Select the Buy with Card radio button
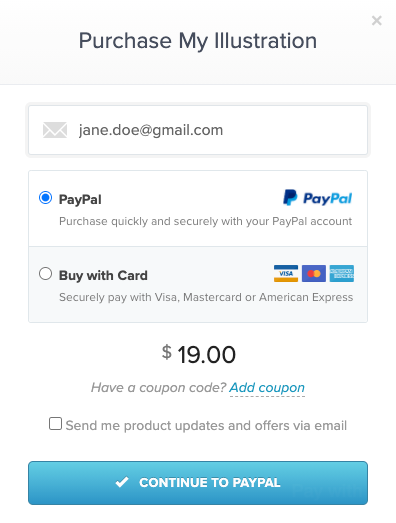Viewport: 396px width, 523px height. coord(45,274)
